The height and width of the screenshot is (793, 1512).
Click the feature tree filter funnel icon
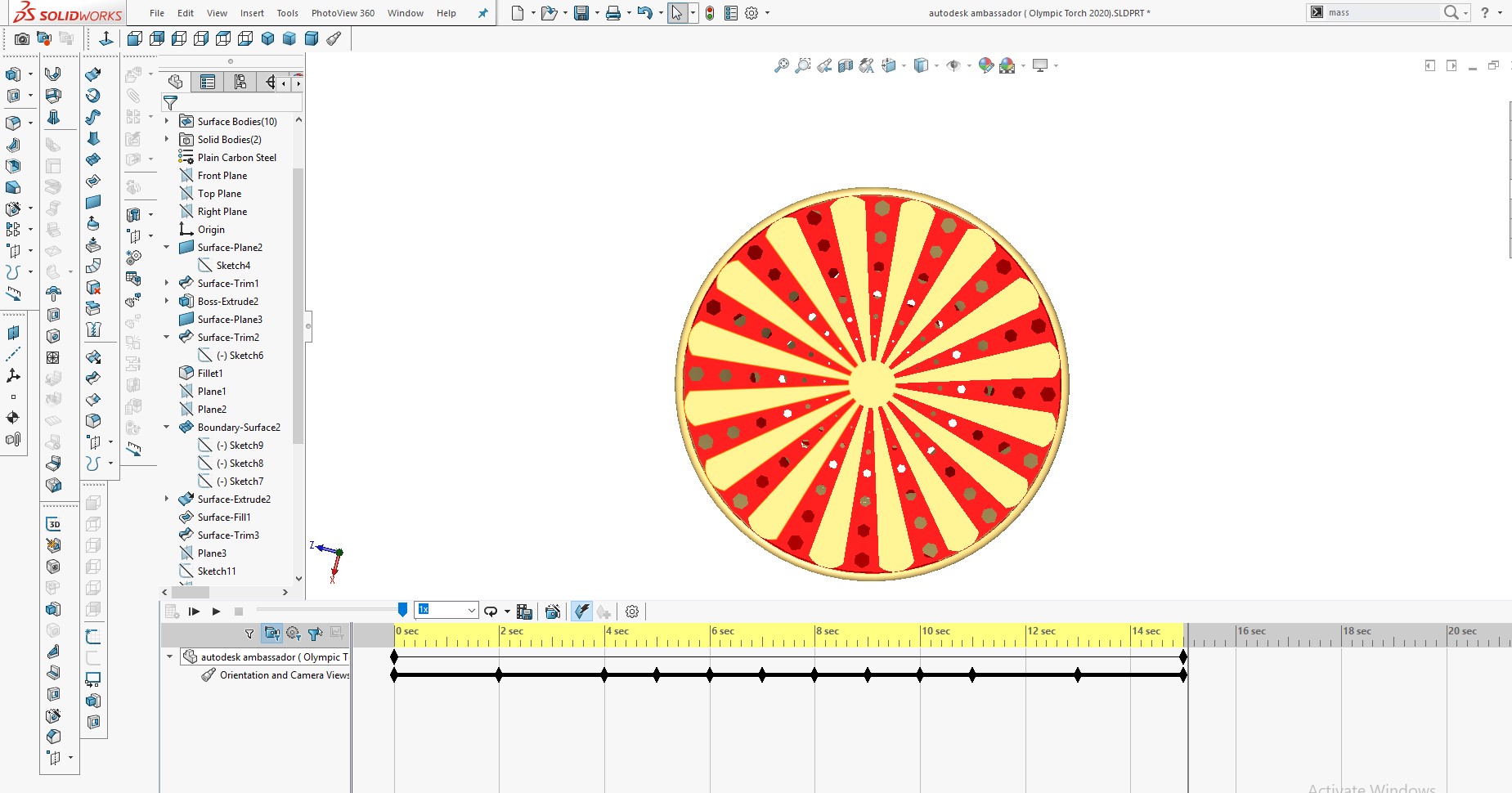[x=171, y=103]
